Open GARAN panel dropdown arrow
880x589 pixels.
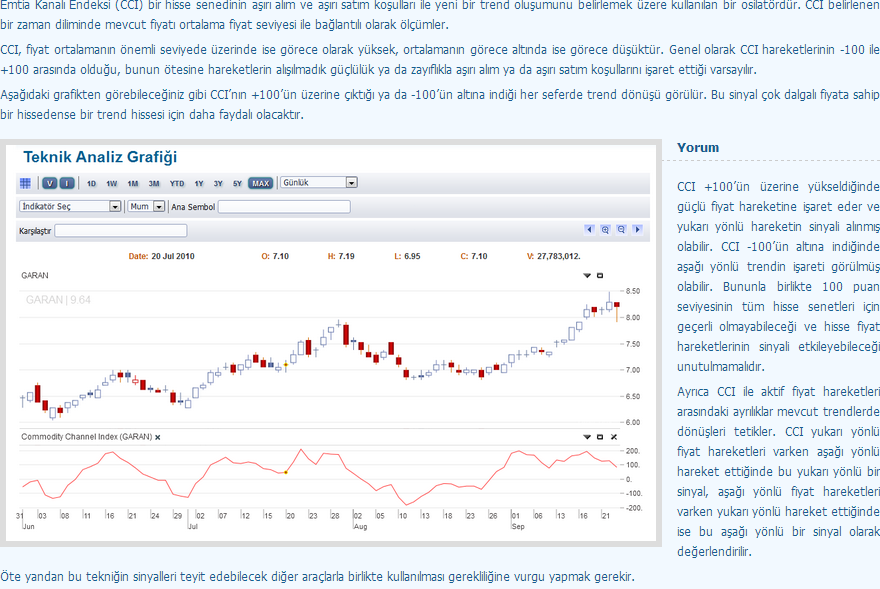[x=587, y=276]
